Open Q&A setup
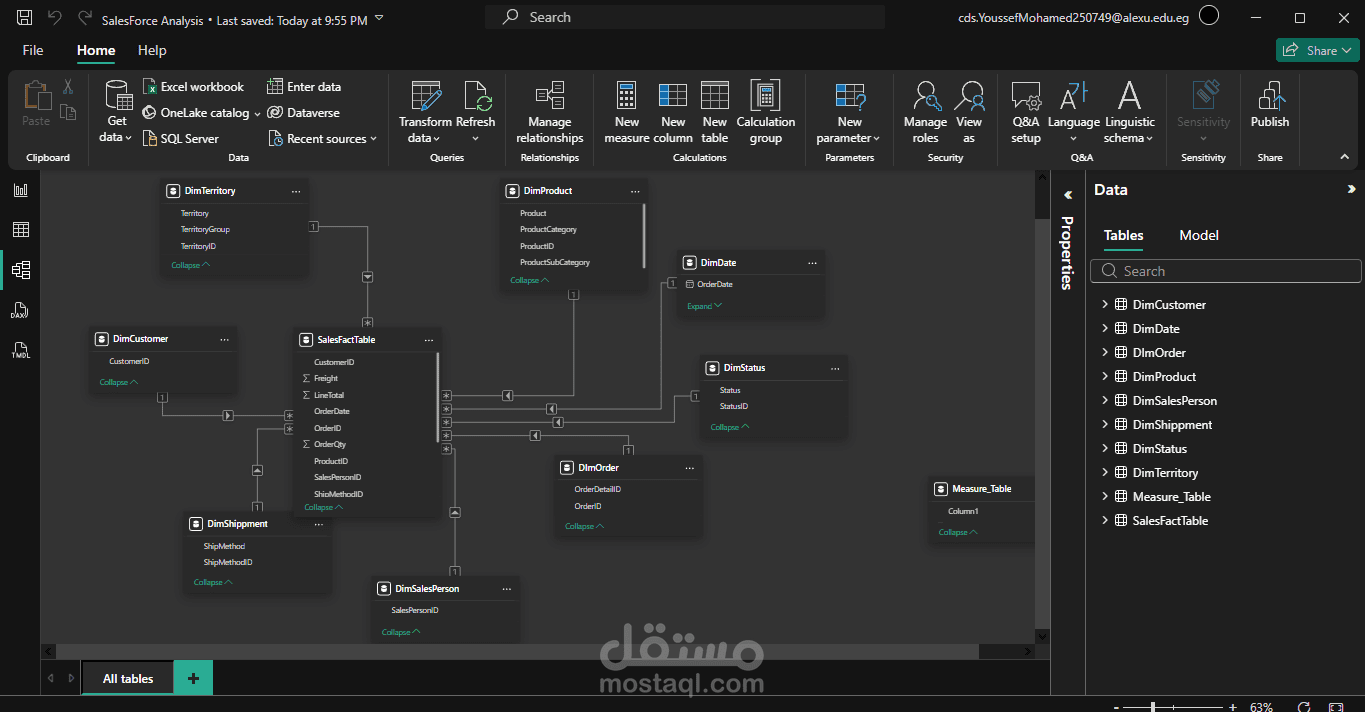This screenshot has width=1365, height=712. click(1026, 112)
